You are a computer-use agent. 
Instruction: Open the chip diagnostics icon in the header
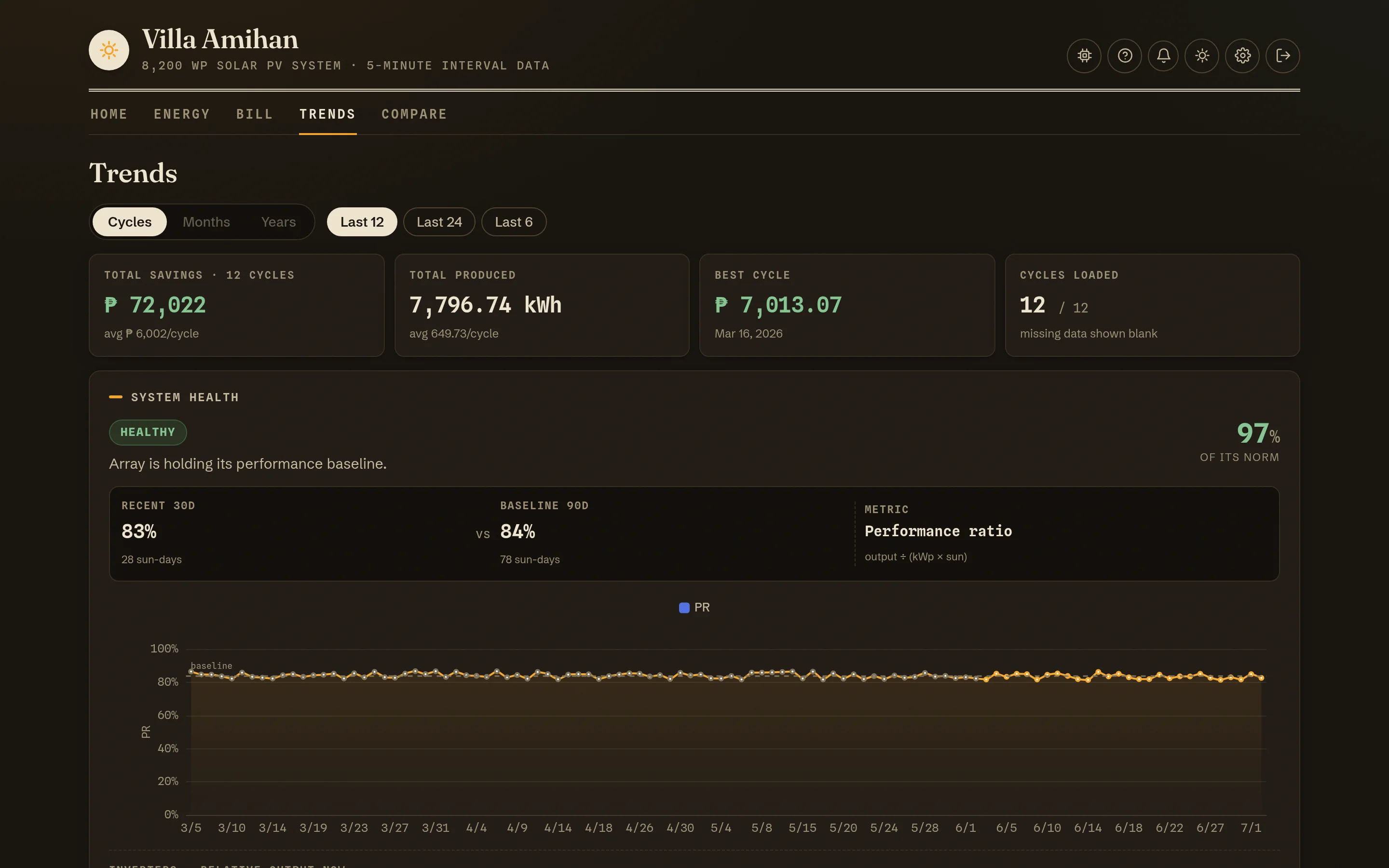click(1084, 55)
